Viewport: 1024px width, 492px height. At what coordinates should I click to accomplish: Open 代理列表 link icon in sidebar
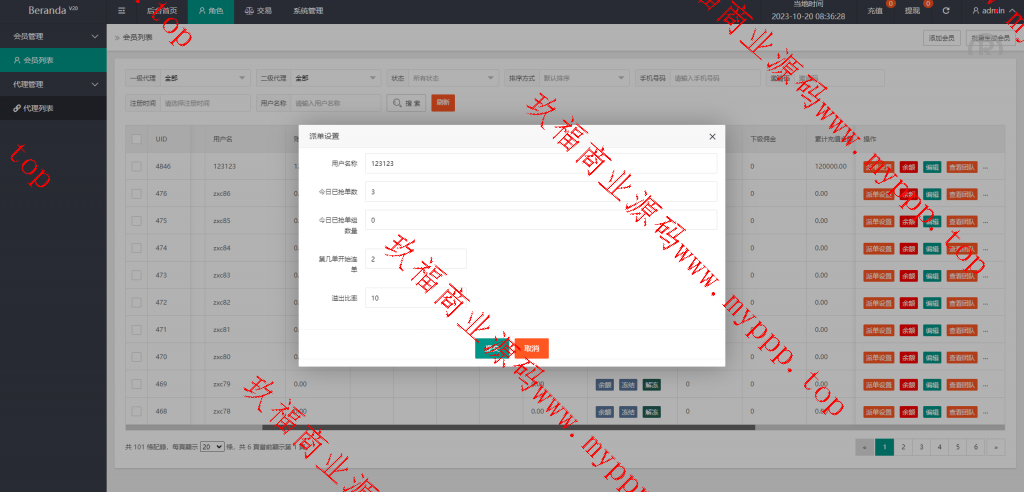16,108
